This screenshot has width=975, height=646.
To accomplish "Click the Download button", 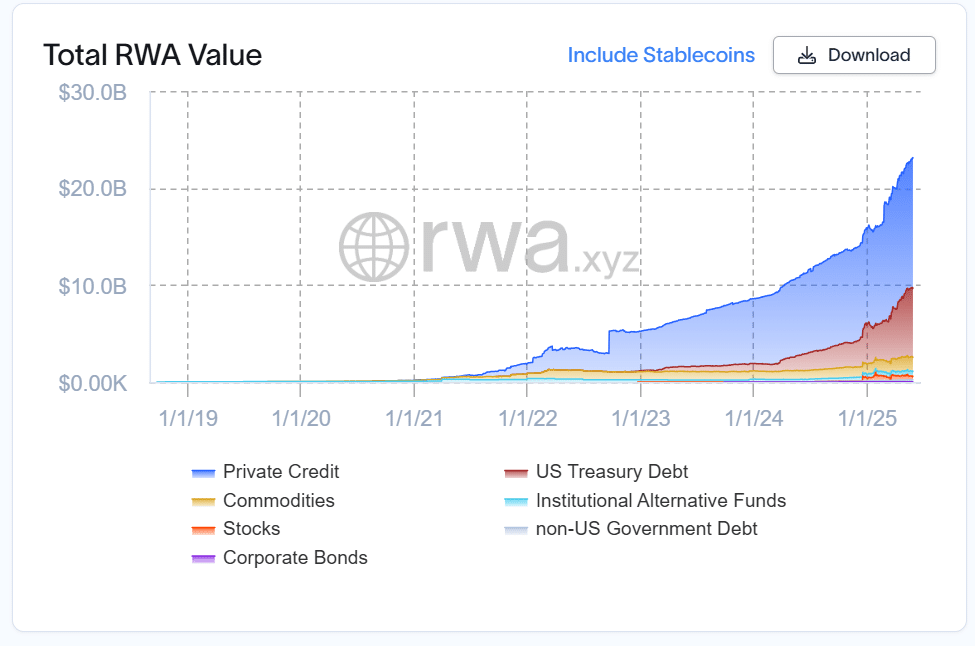I will tap(854, 55).
